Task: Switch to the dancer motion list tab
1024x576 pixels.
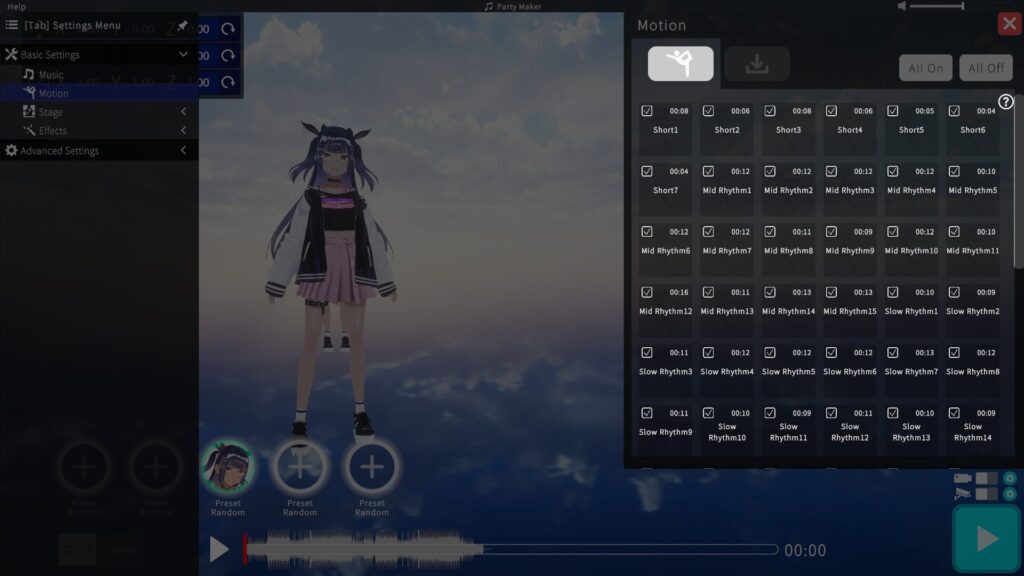Action: click(680, 63)
